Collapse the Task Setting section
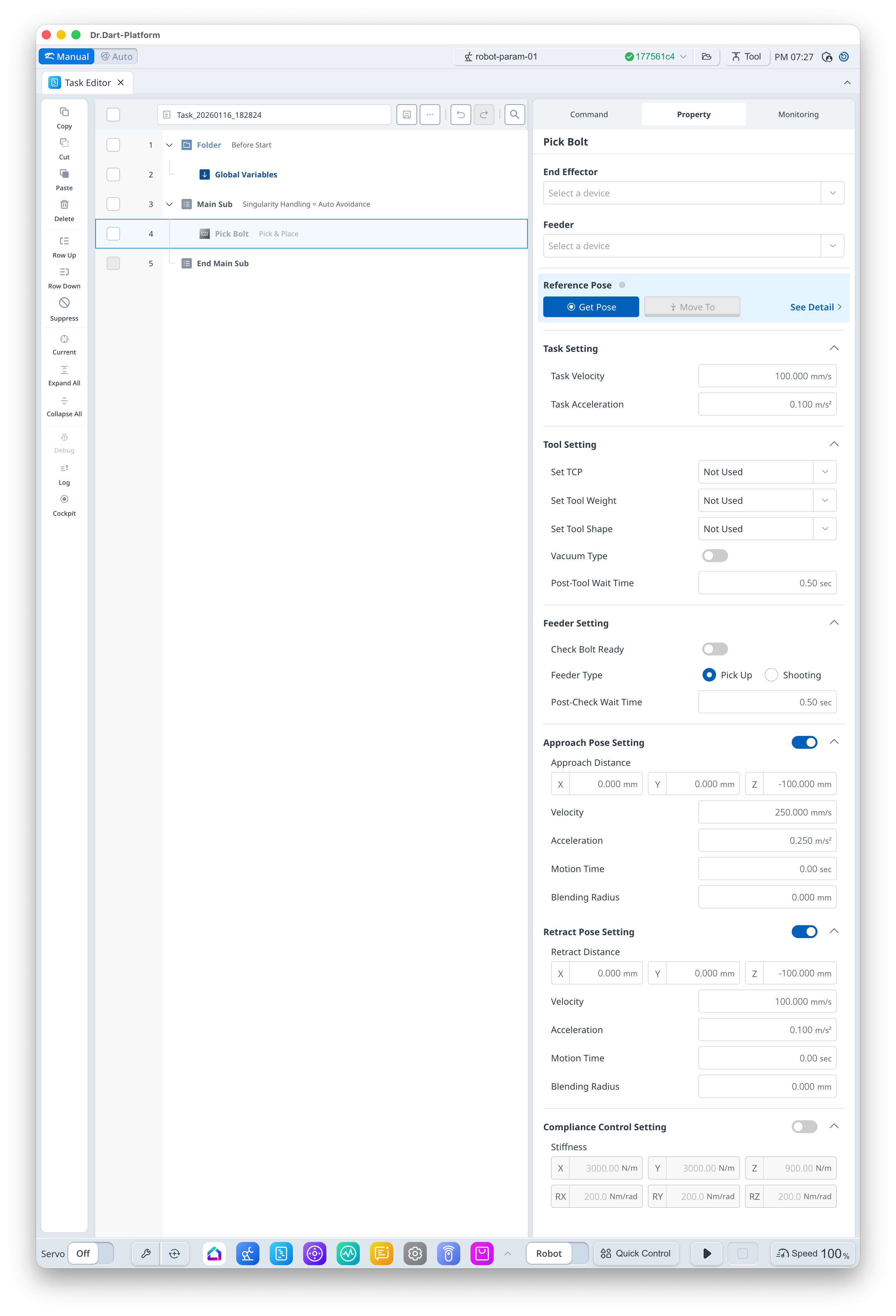Viewport: 896px width, 1316px height. pyautogui.click(x=834, y=348)
